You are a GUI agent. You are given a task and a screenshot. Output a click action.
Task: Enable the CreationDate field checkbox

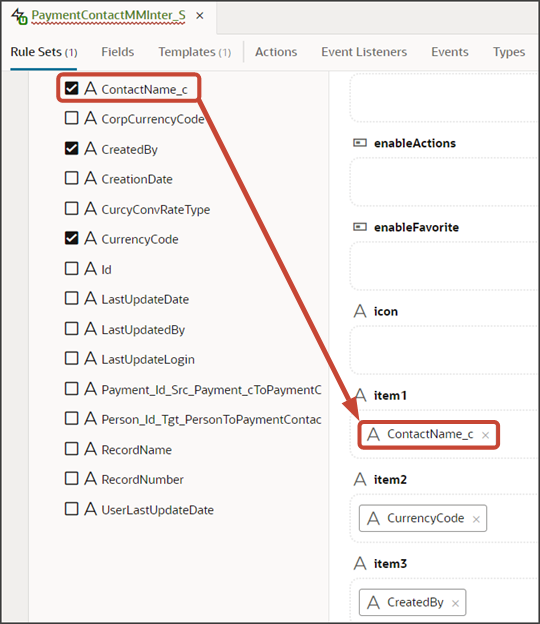tap(72, 178)
